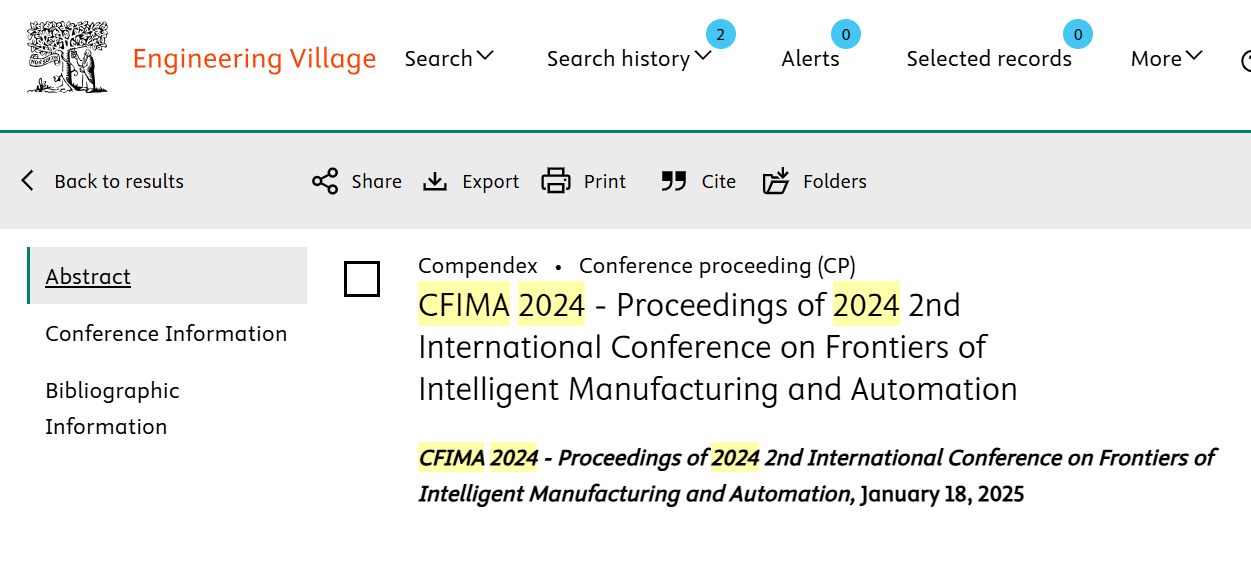1251x562 pixels.
Task: Expand the Search dropdown menu
Action: 449,58
